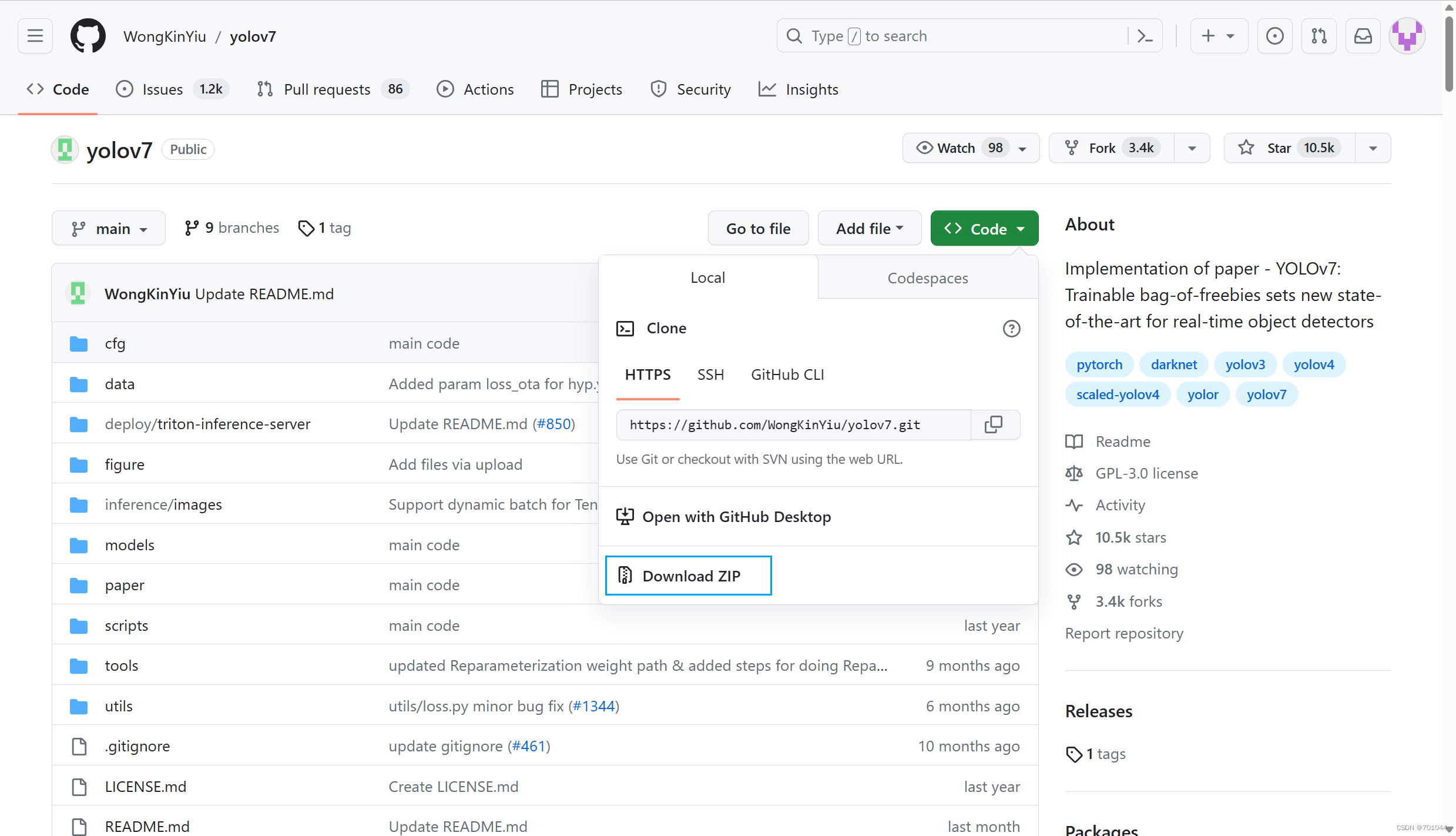This screenshot has height=836, width=1456.
Task: Expand the main branch dropdown
Action: 109,229
